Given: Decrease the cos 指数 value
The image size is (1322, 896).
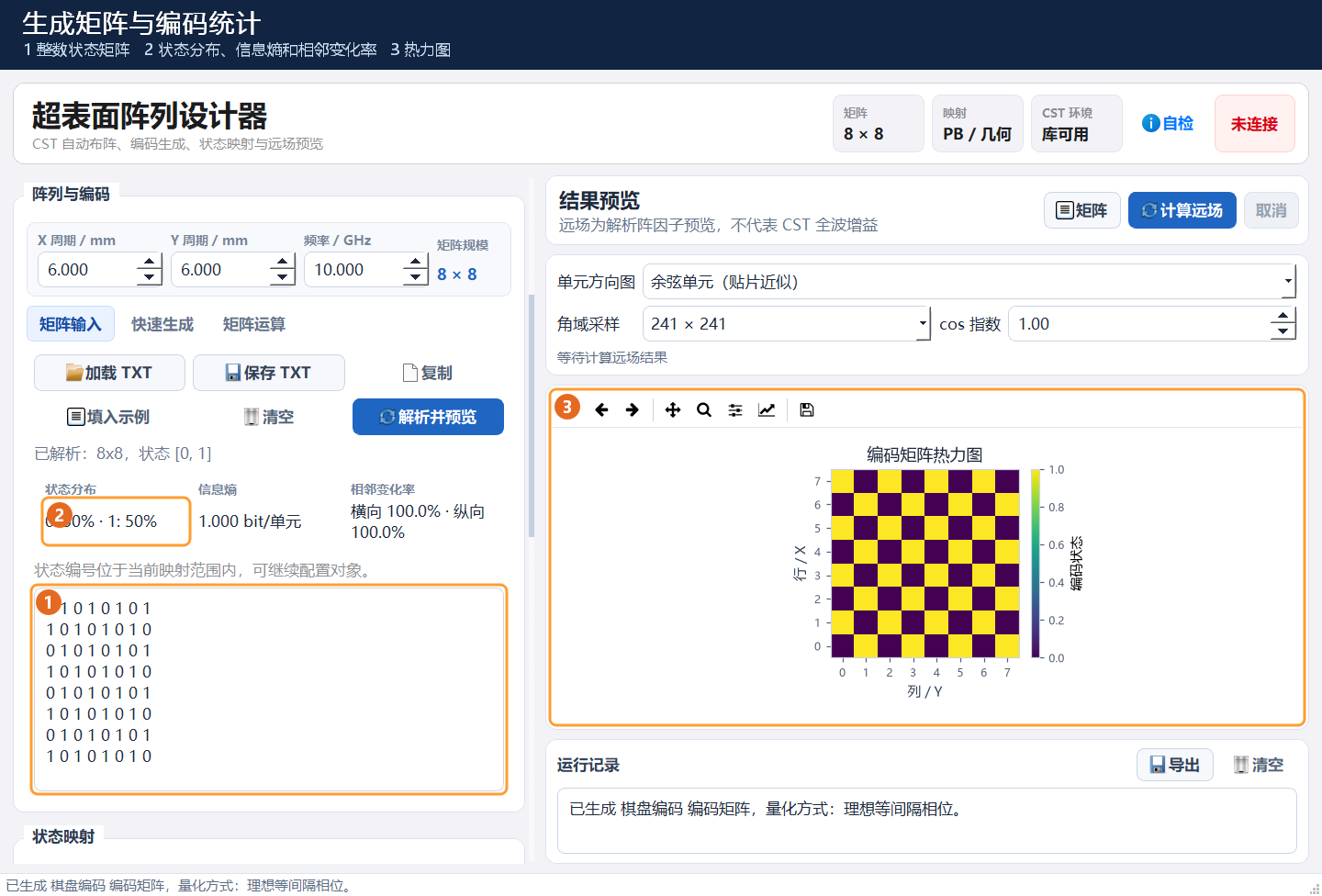Looking at the screenshot, I should 1283,332.
